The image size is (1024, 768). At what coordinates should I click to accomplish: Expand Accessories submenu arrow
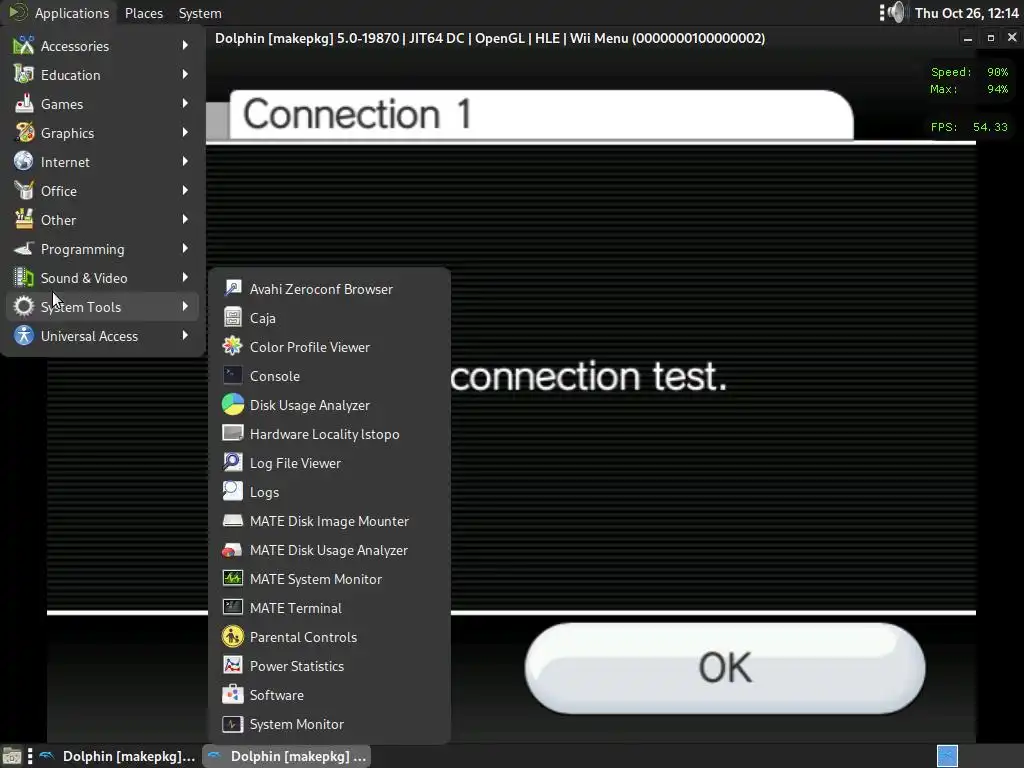point(185,46)
